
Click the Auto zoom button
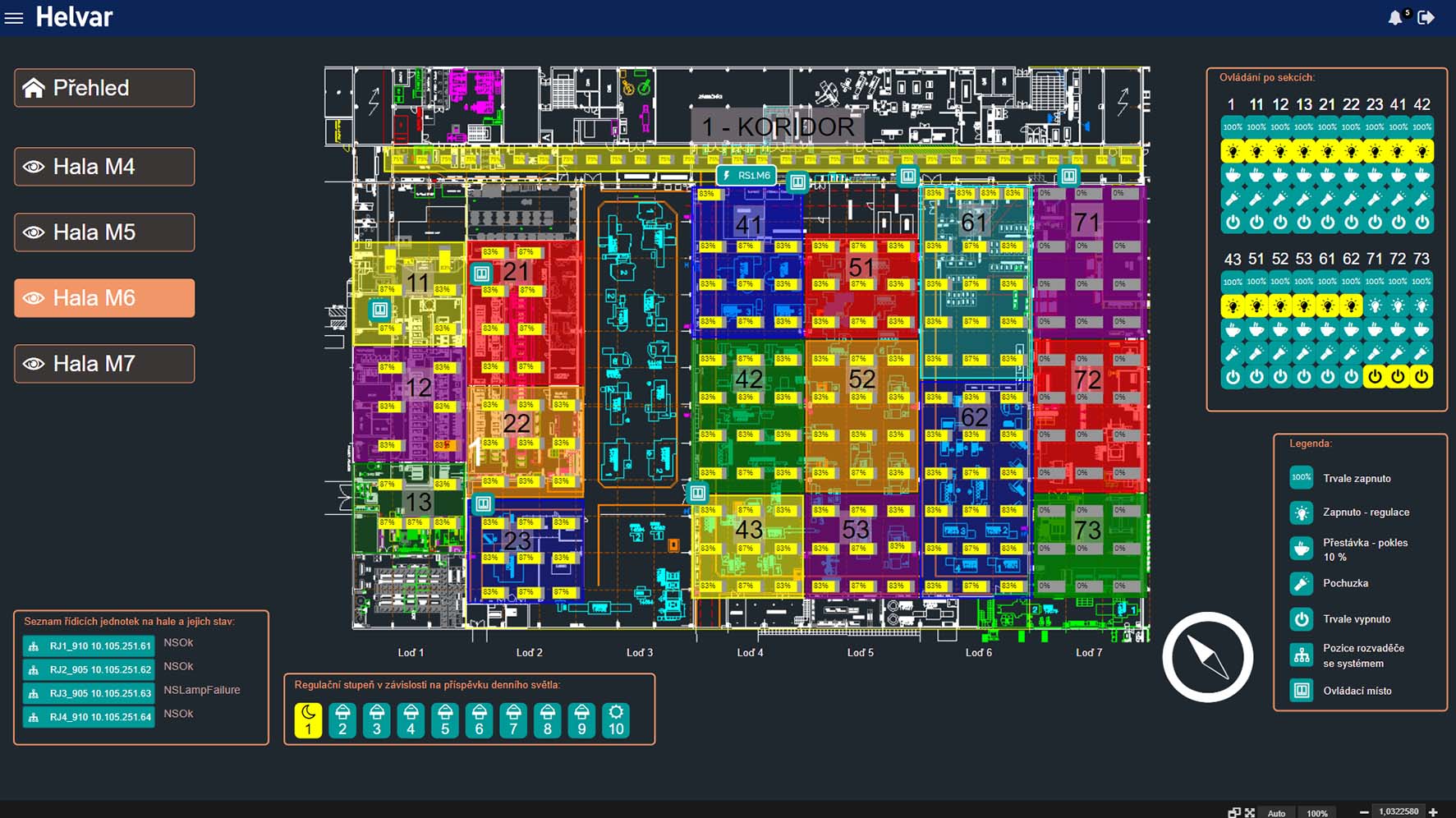[1276, 812]
